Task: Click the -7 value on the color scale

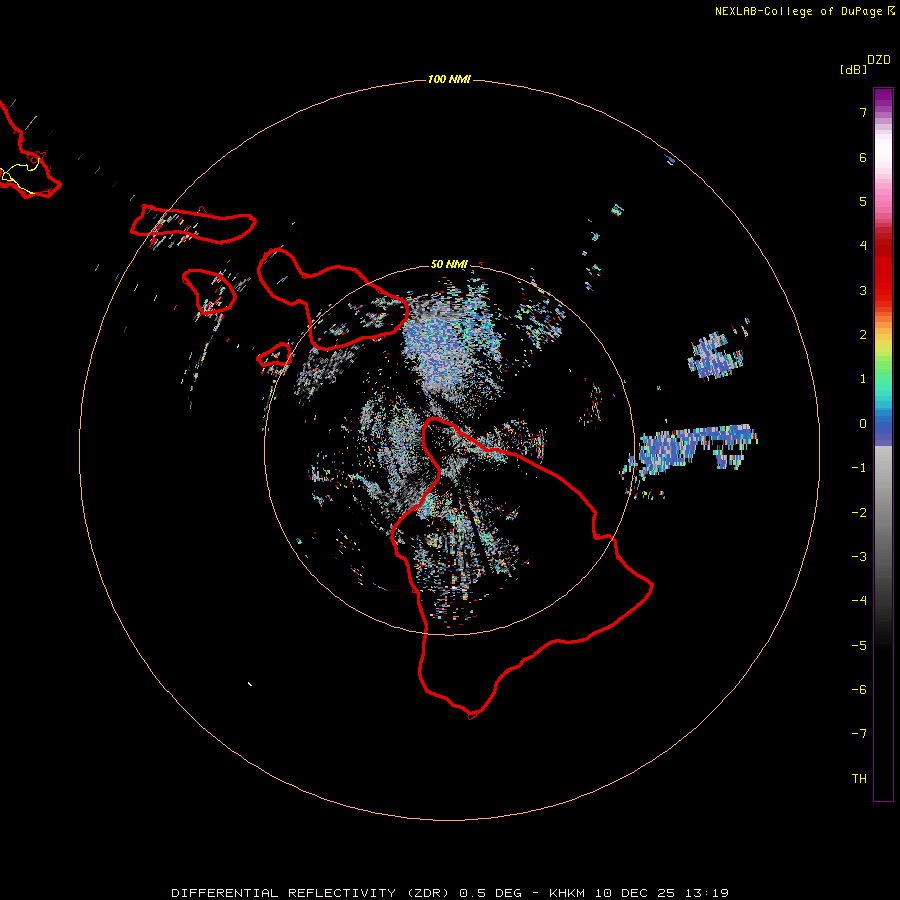Action: [859, 734]
